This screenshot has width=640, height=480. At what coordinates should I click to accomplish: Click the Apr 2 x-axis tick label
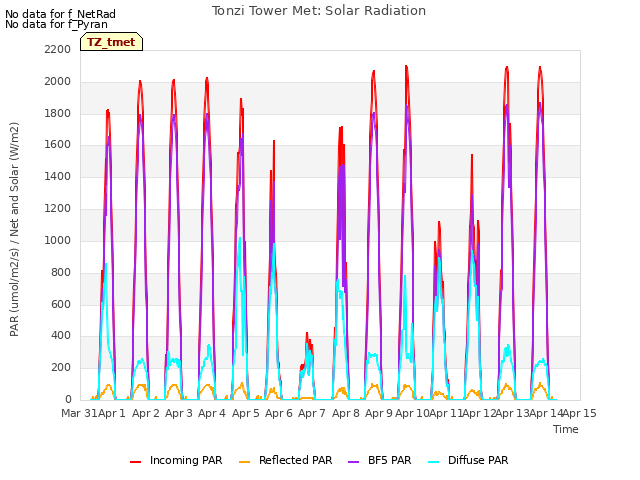point(146,413)
